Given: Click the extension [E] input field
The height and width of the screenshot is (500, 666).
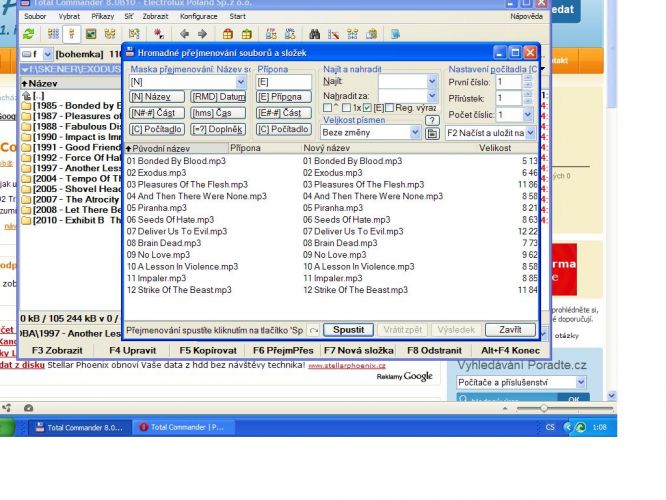Looking at the screenshot, I should 283,82.
